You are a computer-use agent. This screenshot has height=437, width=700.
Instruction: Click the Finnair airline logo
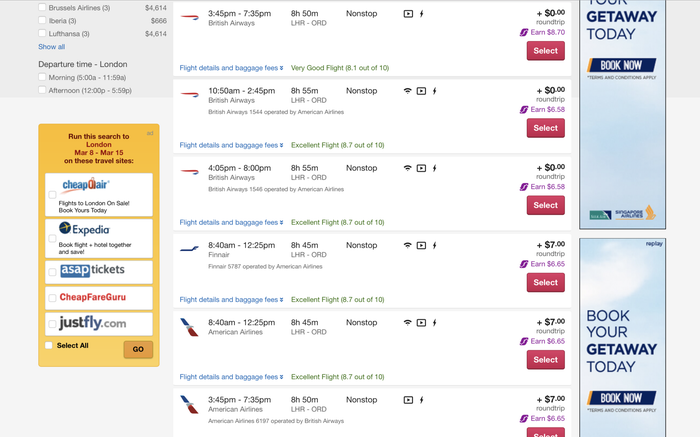point(189,249)
